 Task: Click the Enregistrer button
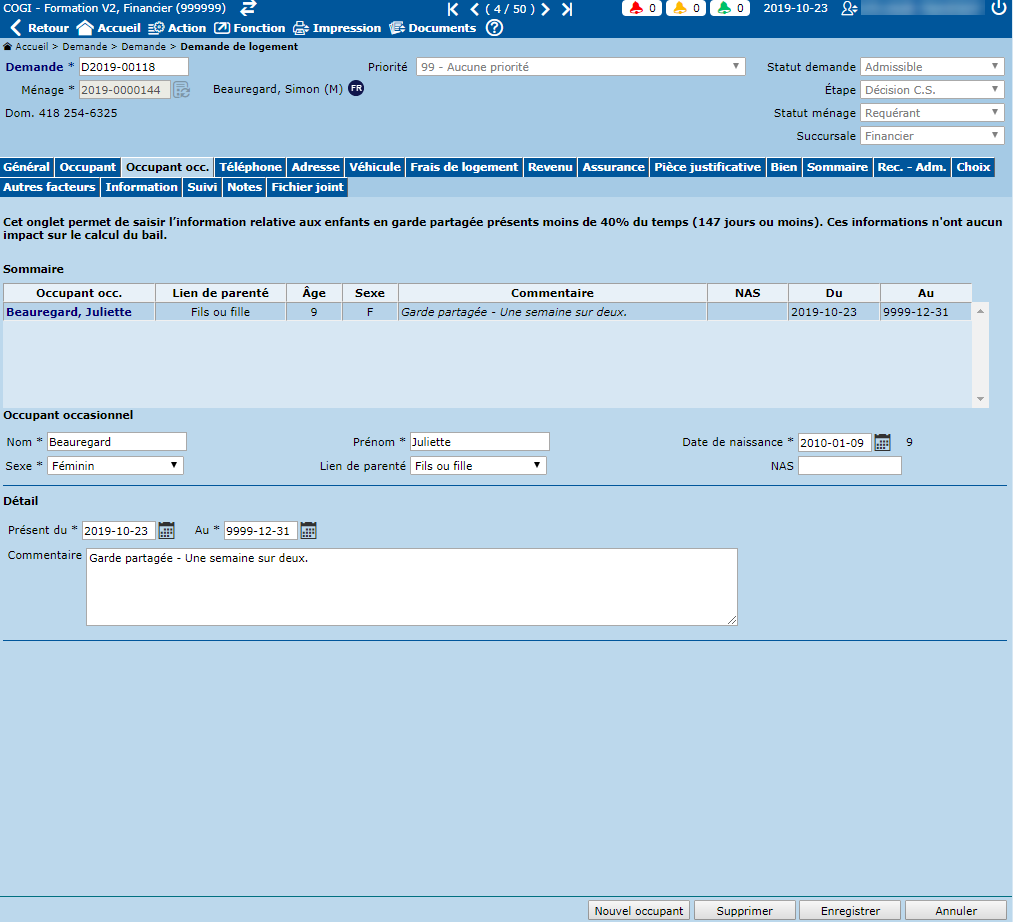[850, 911]
